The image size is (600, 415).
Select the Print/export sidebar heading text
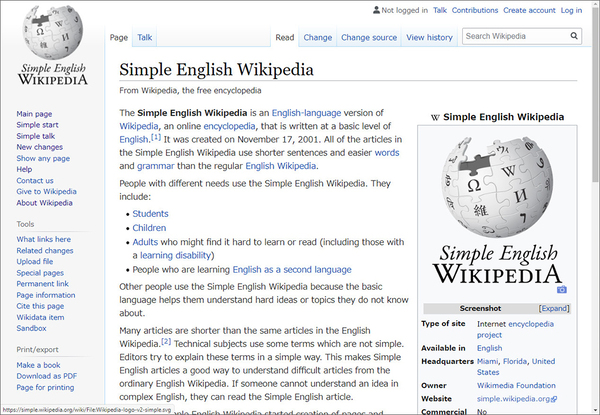[x=38, y=350]
